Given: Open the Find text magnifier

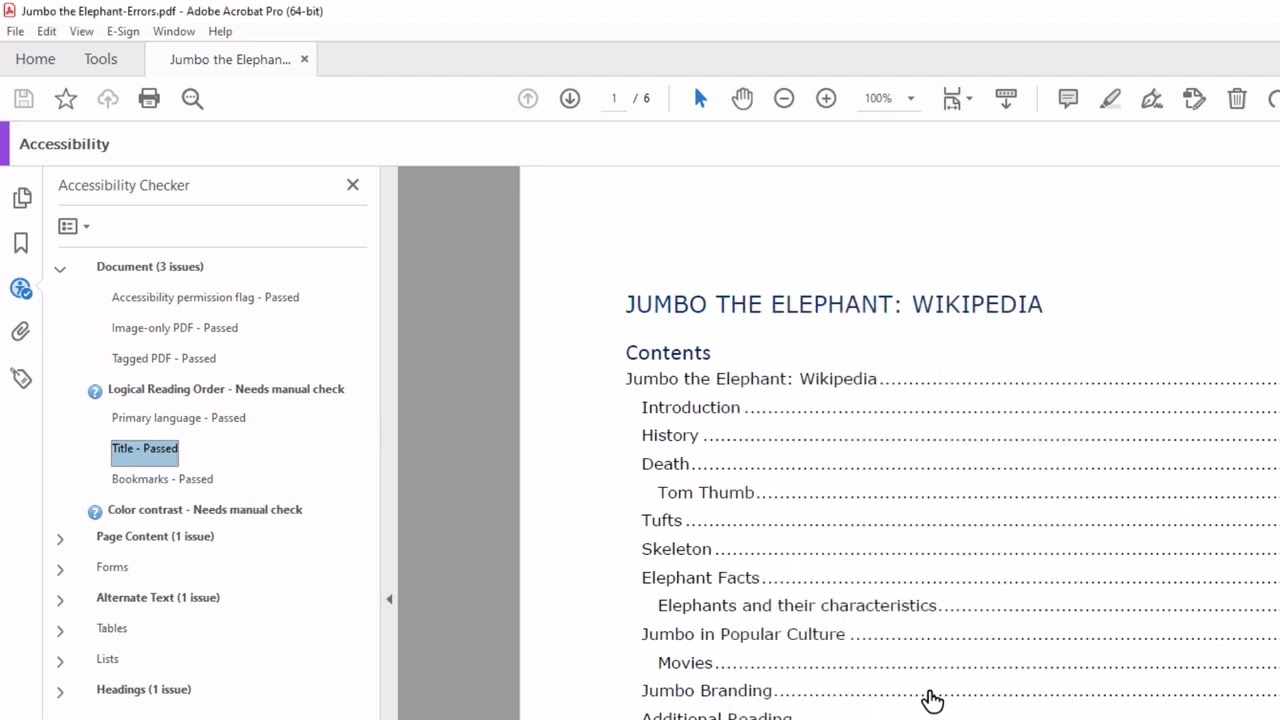Looking at the screenshot, I should point(192,98).
